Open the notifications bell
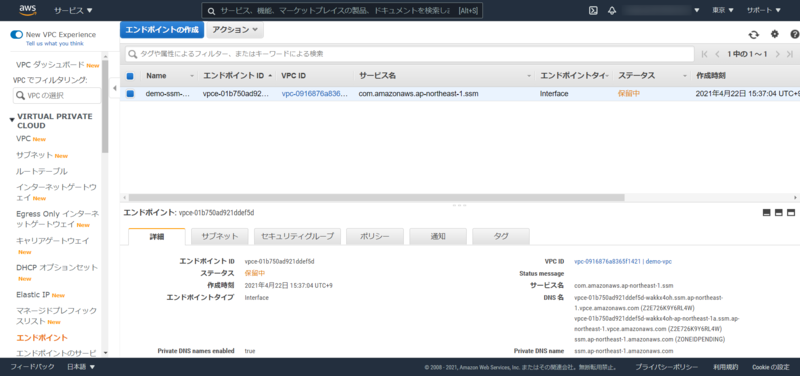 pos(612,10)
